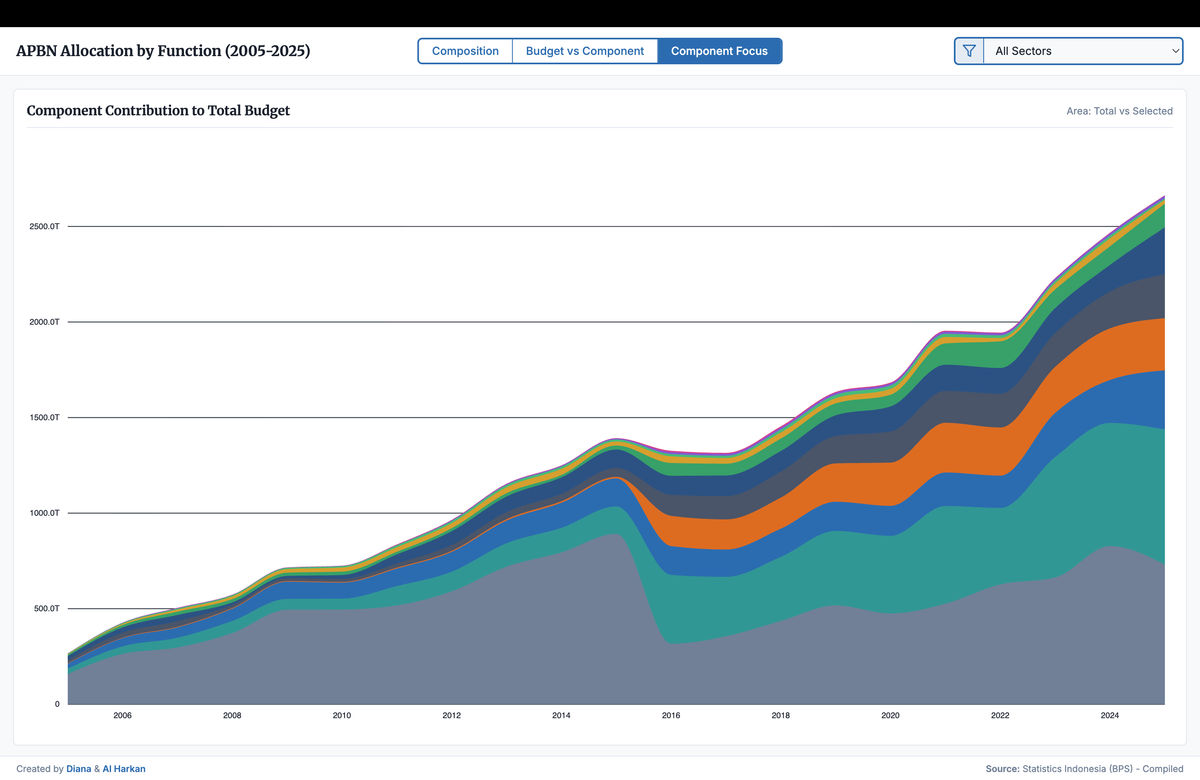This screenshot has height=780, width=1200.
Task: Click the 2024 year label on the x-axis
Action: pos(1109,716)
